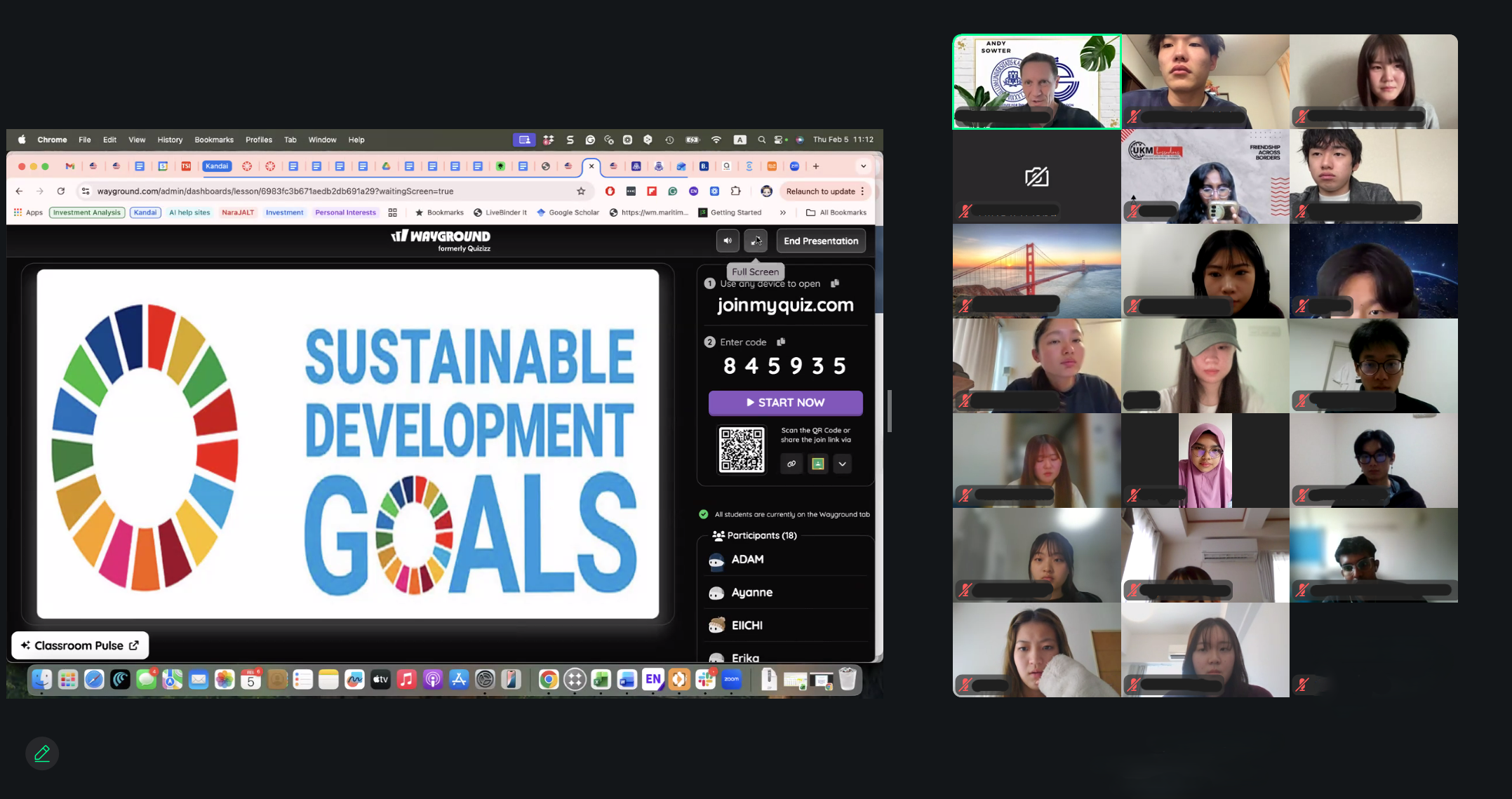The width and height of the screenshot is (1512, 799).
Task: Enter full screen in Wayground
Action: pyautogui.click(x=756, y=241)
